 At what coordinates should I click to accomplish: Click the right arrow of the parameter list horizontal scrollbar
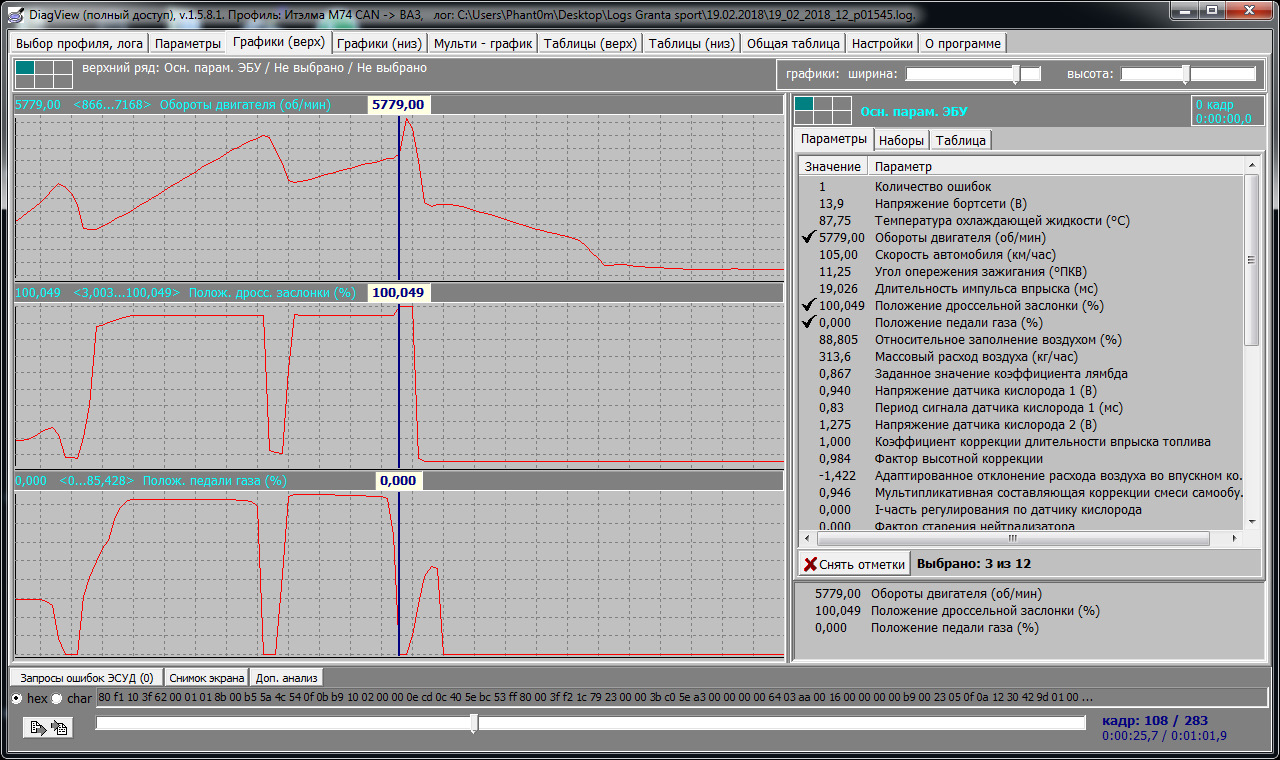coord(1236,538)
